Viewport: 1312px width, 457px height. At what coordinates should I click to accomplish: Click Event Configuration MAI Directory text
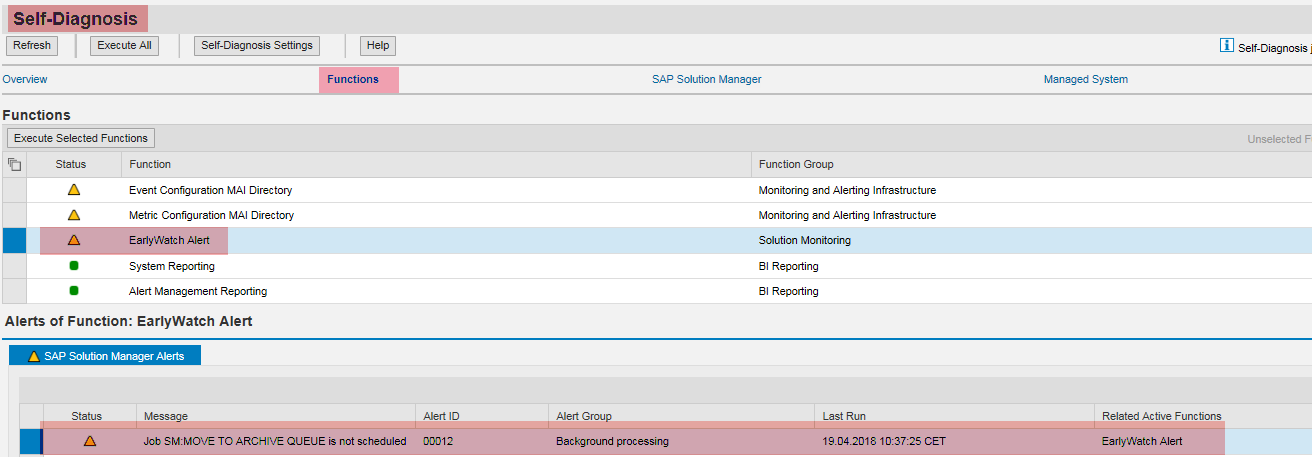pos(210,190)
